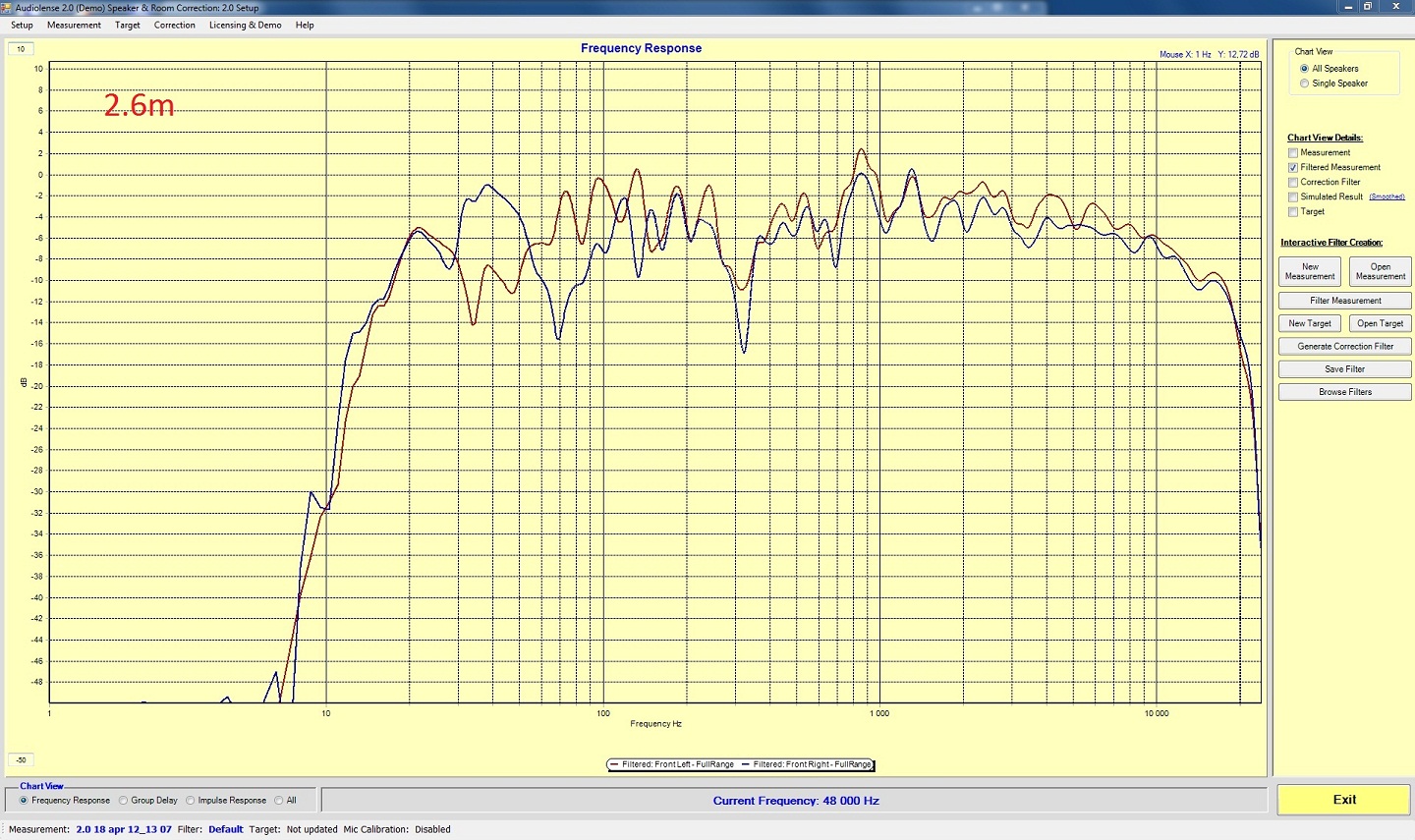1415x840 pixels.
Task: Click the Frequency Response chart title
Action: pyautogui.click(x=641, y=48)
